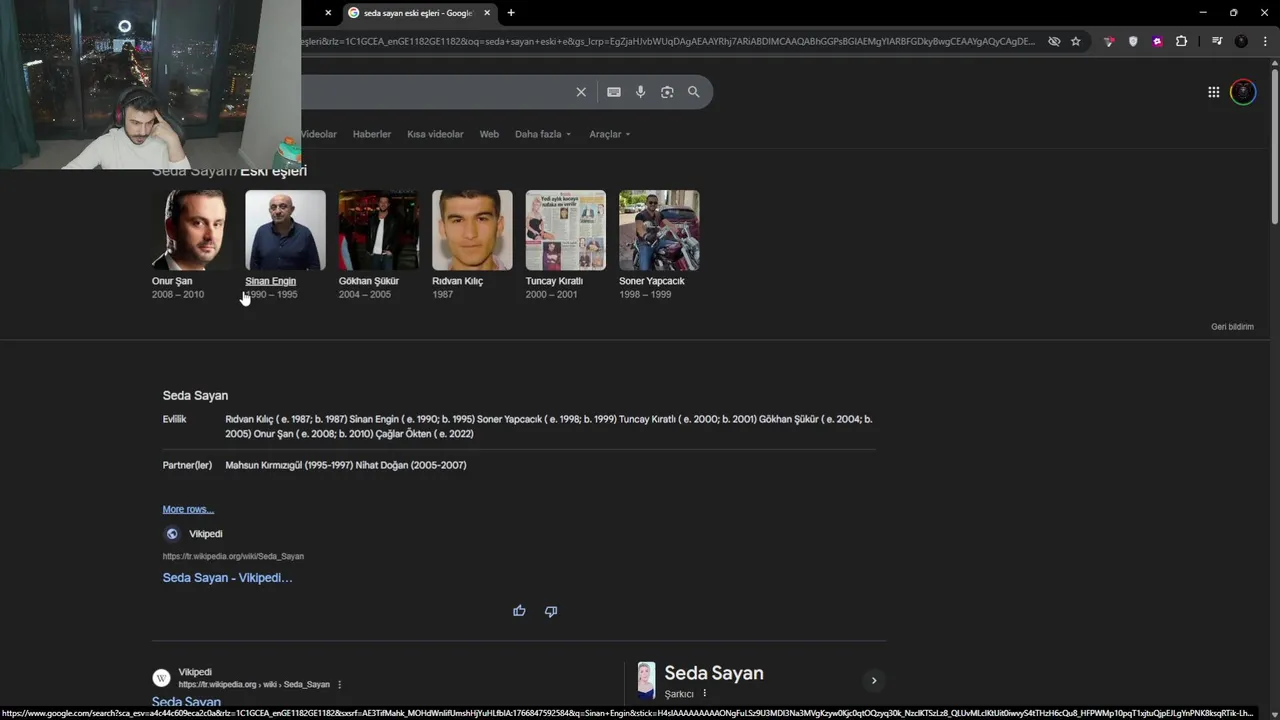Click the Geri bildirim feedback link
Viewport: 1280px width, 720px height.
tap(1232, 327)
